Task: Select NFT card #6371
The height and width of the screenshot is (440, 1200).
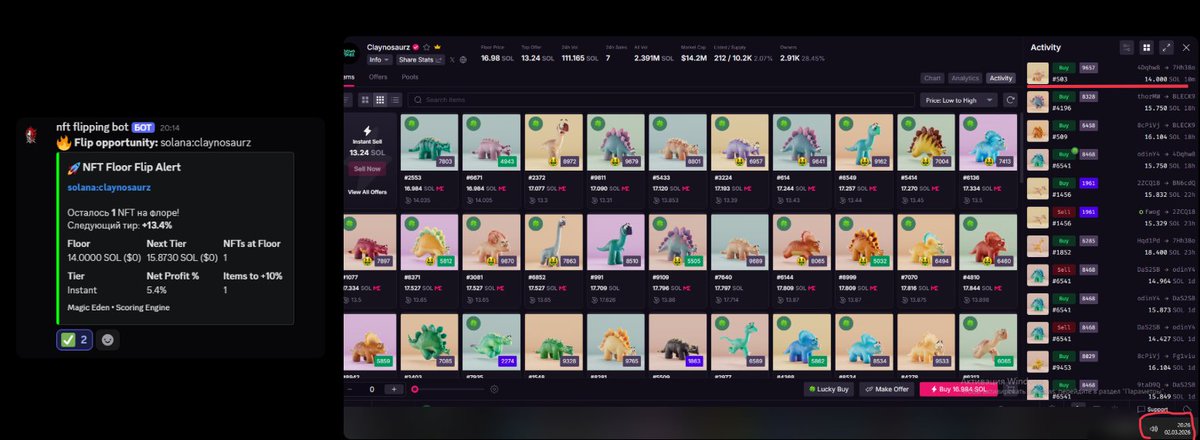Action: [x=429, y=260]
